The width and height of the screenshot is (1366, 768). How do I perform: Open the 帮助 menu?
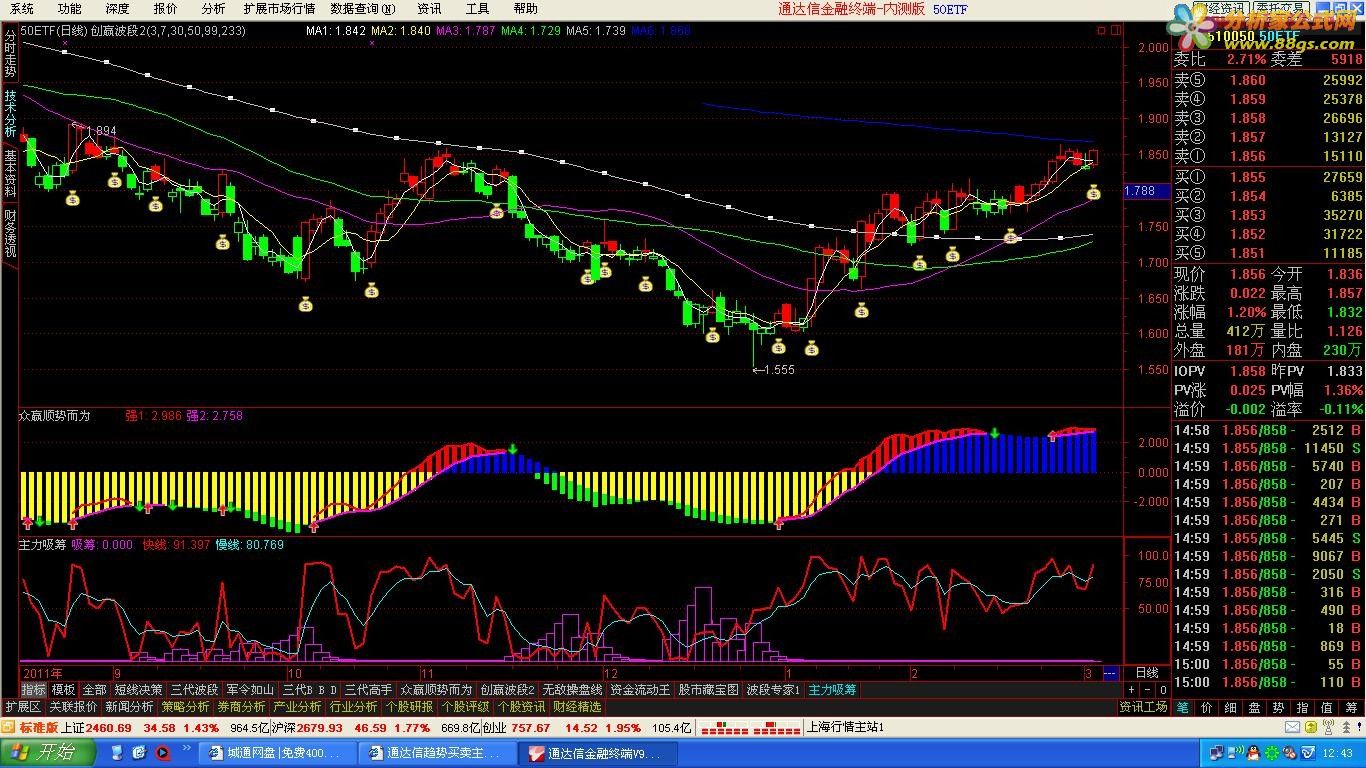525,9
